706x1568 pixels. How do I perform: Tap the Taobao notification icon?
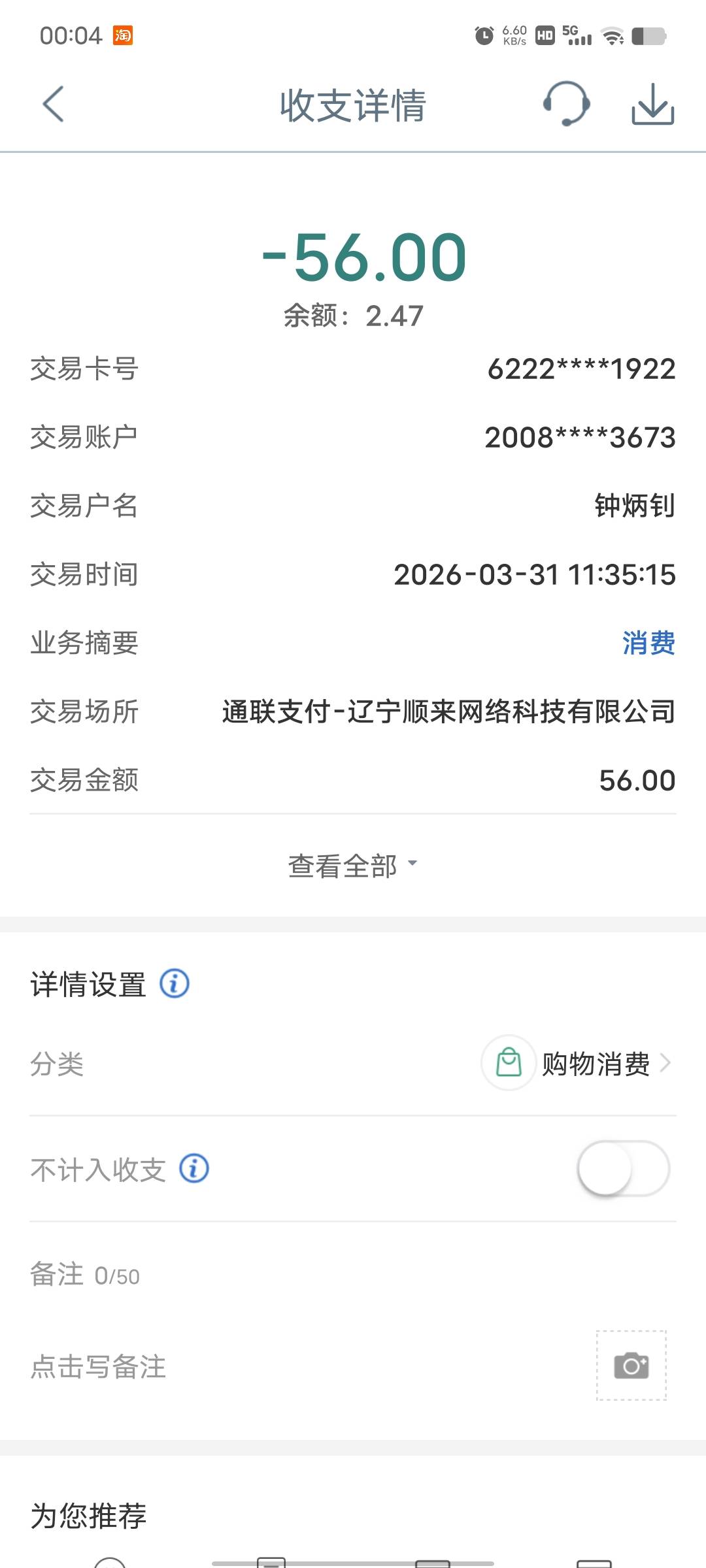[x=123, y=35]
